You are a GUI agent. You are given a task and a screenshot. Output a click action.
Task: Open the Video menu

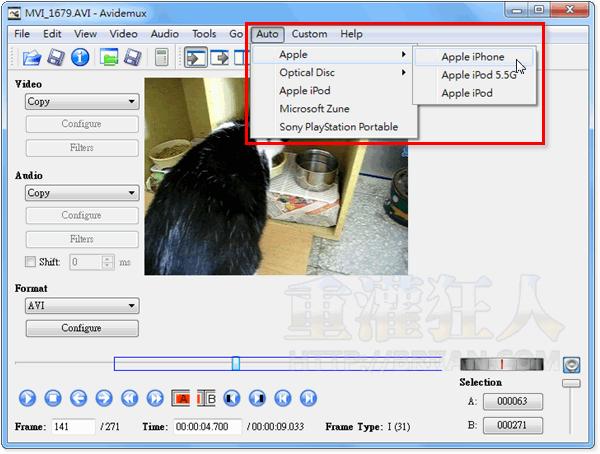123,34
